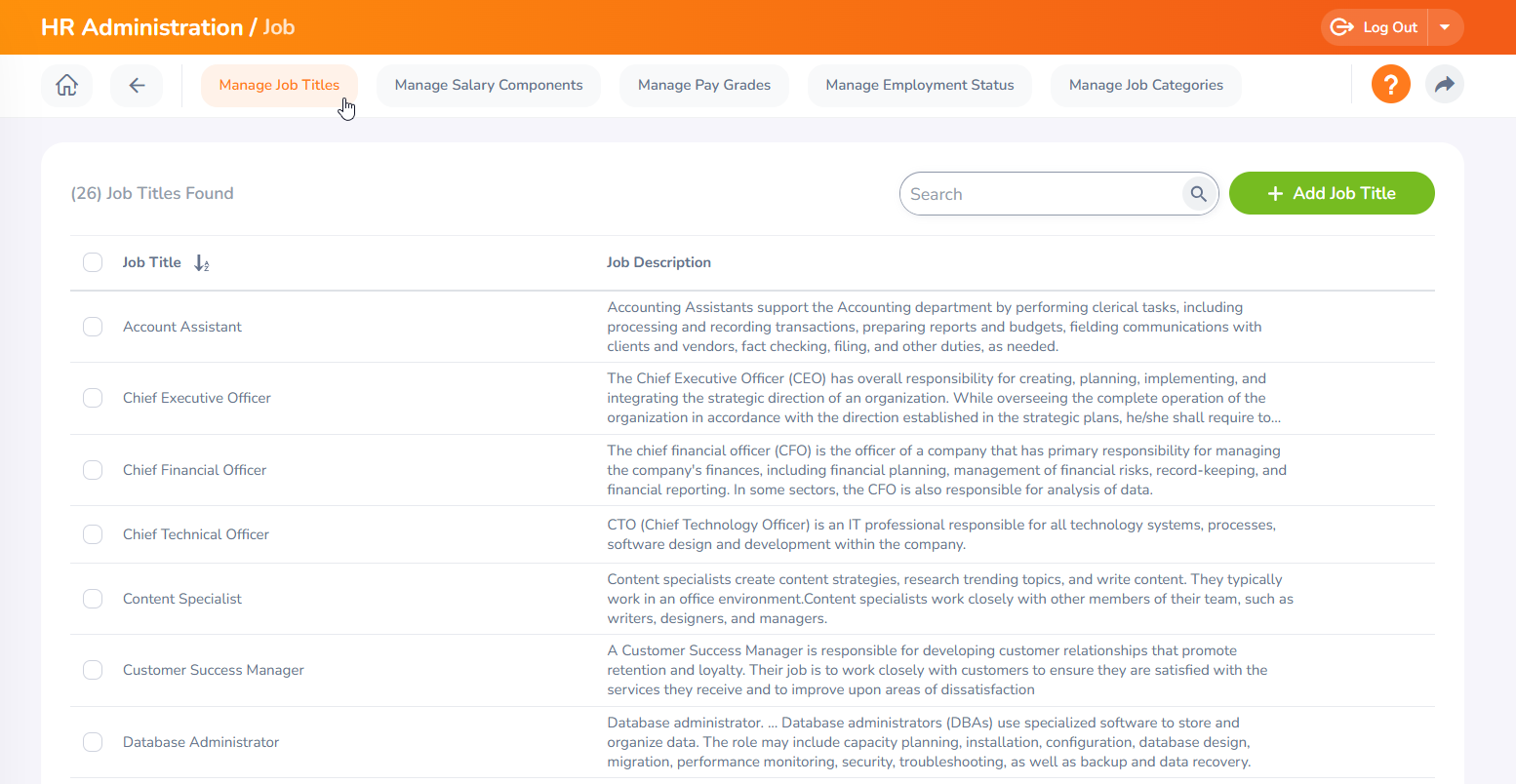
Task: Click the chief financial officer description
Action: tap(947, 470)
